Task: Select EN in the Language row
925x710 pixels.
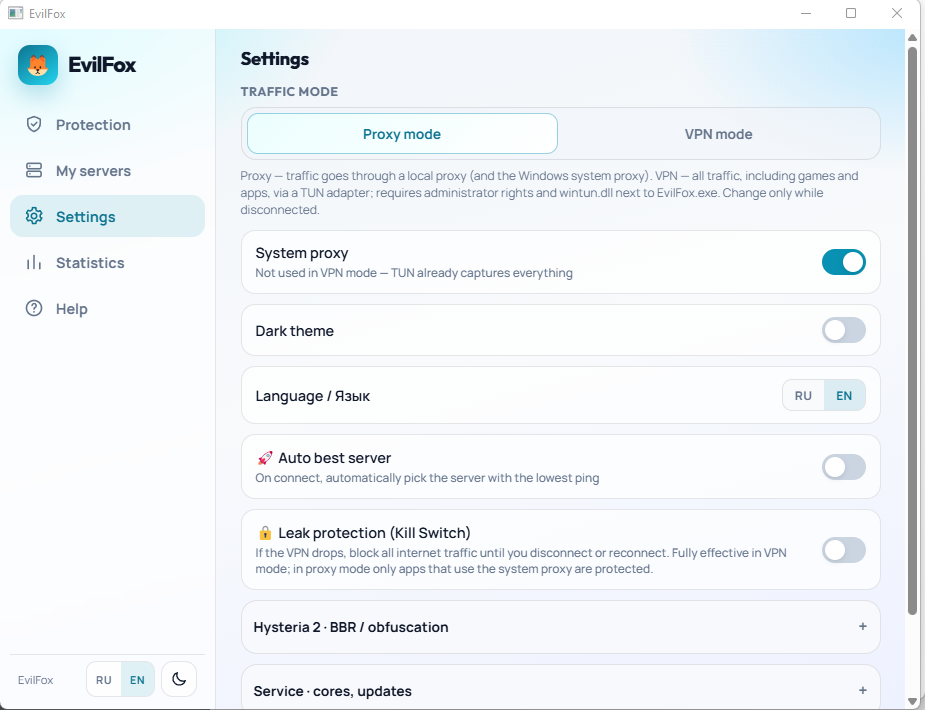Action: click(844, 396)
